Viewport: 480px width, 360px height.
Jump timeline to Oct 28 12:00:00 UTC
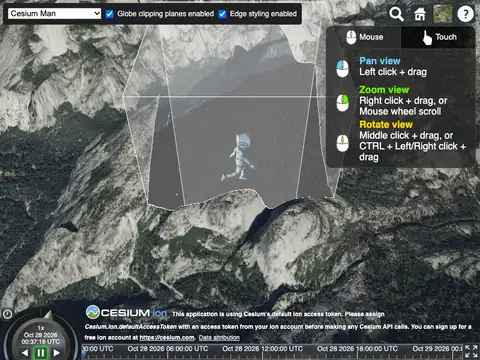point(263,349)
